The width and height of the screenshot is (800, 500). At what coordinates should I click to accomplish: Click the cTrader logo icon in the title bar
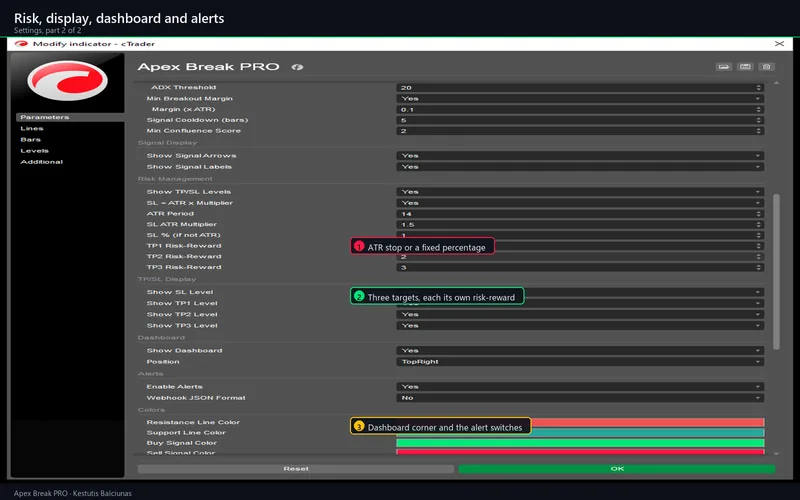(21, 44)
